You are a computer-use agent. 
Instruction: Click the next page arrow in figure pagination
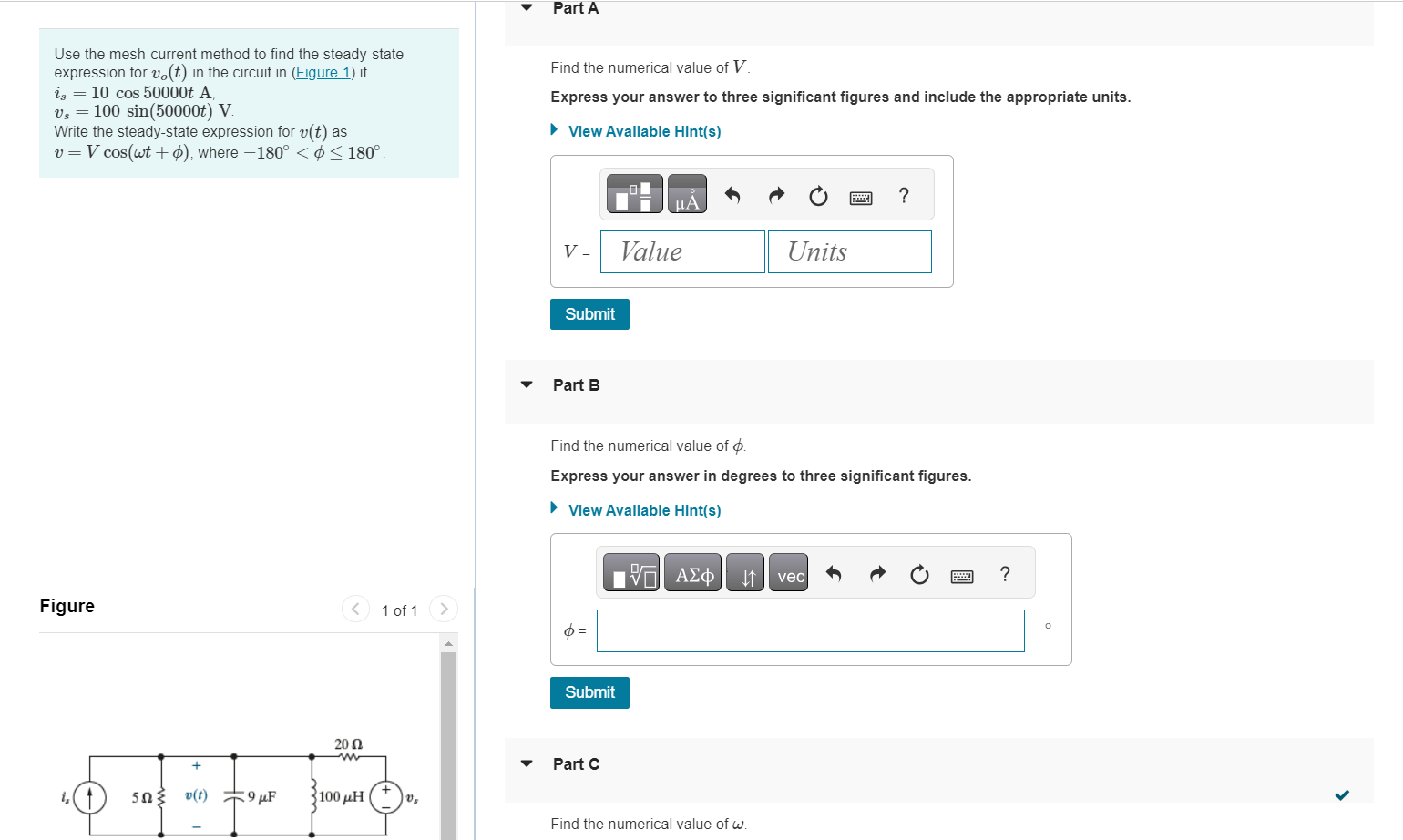pos(444,608)
